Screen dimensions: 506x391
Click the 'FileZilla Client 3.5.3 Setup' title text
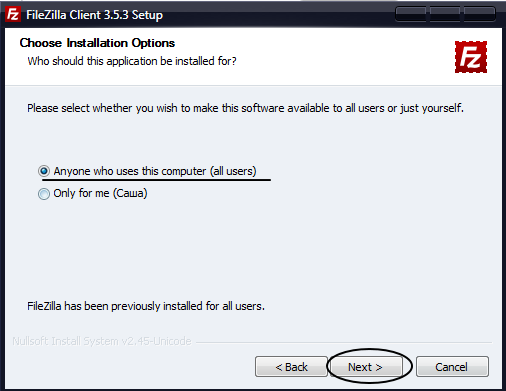pos(94,15)
